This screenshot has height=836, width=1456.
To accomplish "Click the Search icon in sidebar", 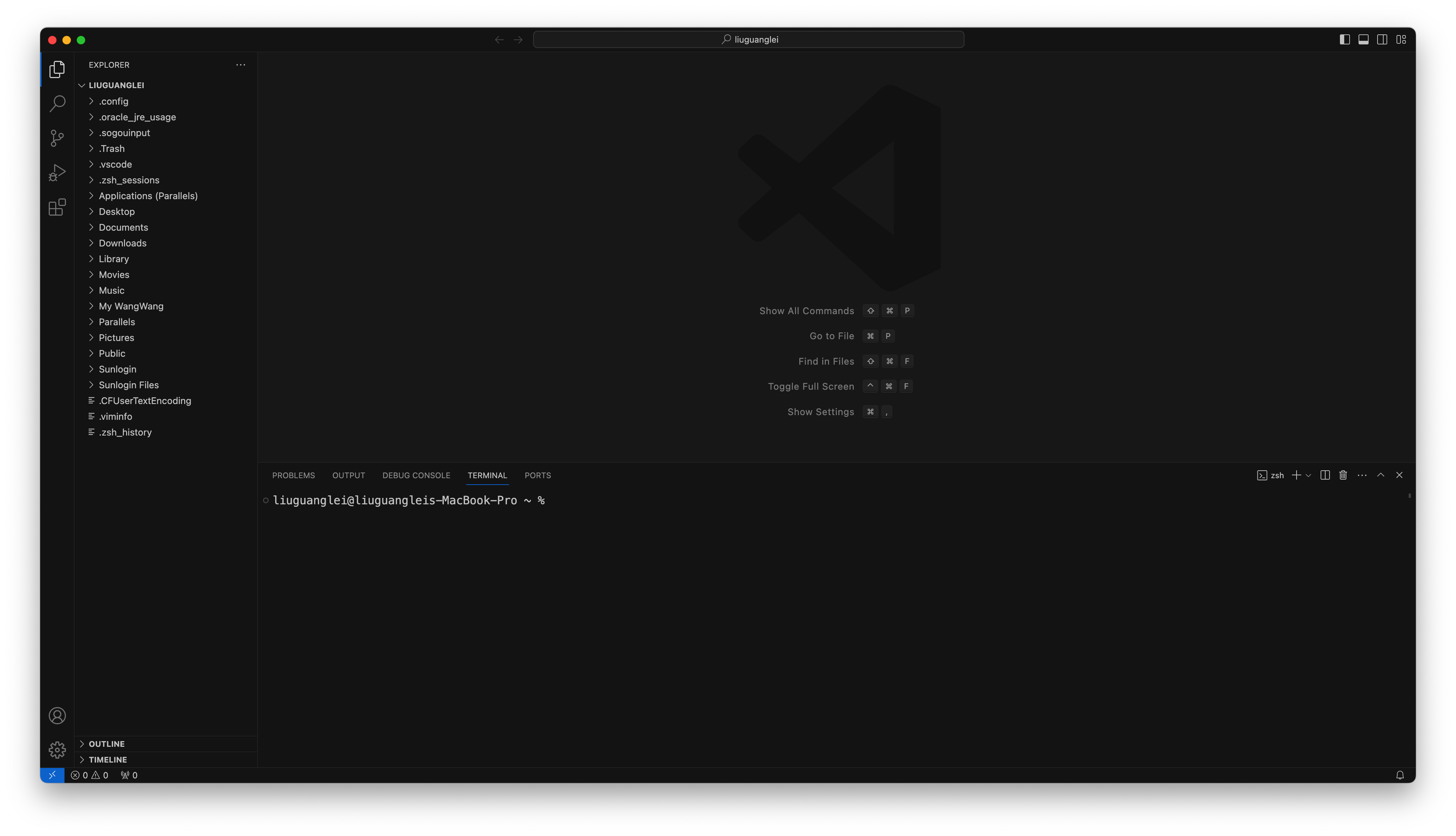I will coord(57,103).
